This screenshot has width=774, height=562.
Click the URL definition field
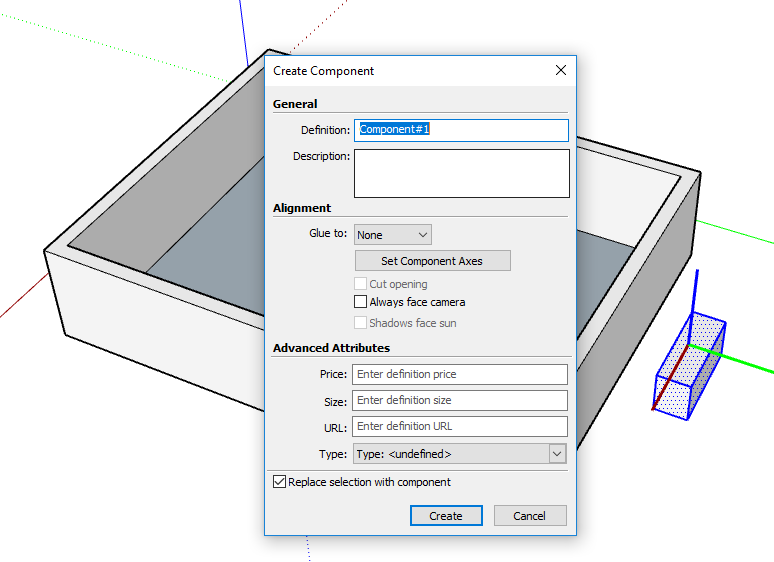click(460, 426)
